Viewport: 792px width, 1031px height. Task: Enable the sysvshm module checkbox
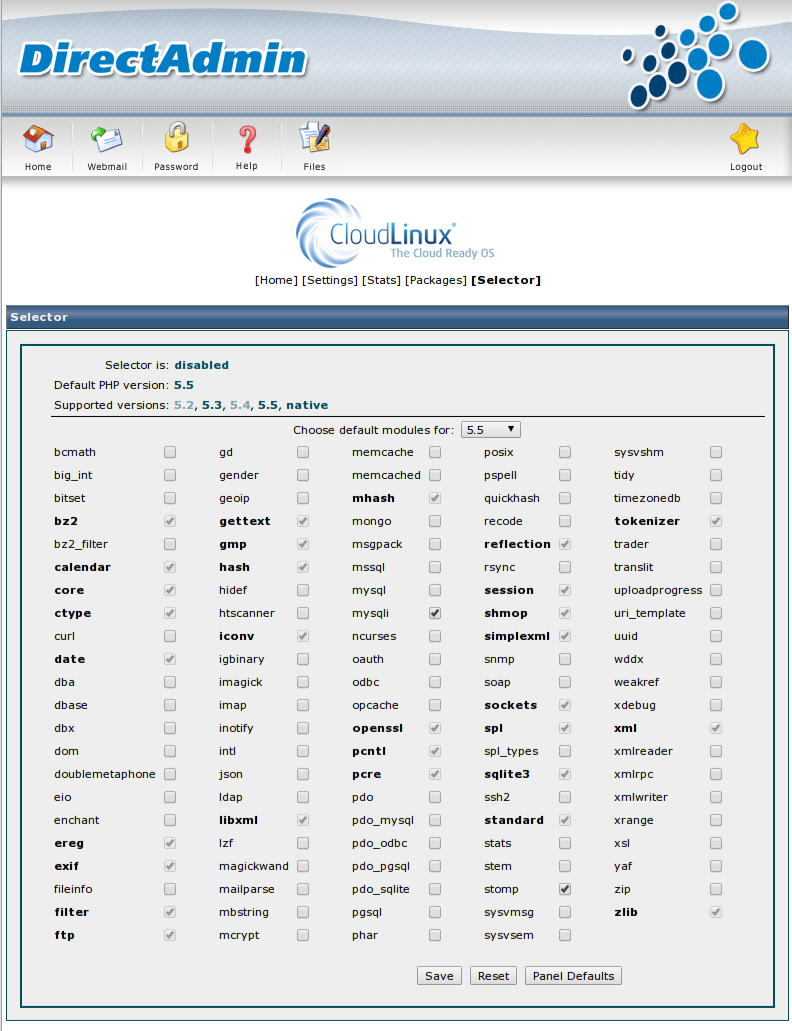pyautogui.click(x=716, y=452)
